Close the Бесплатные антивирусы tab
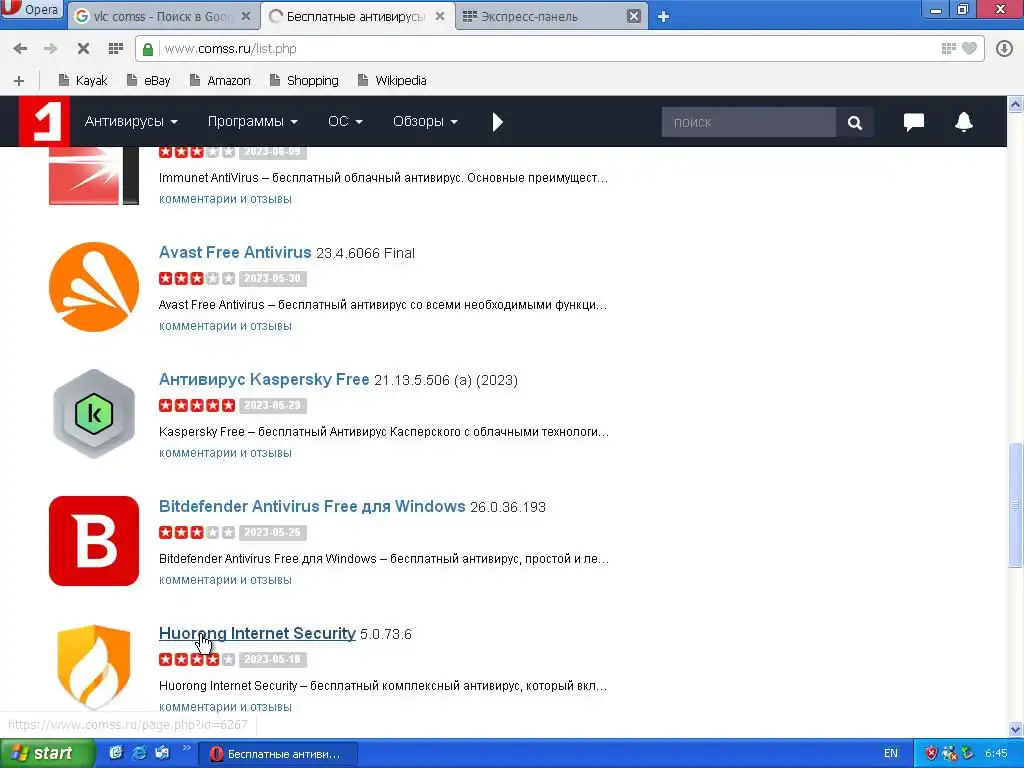This screenshot has height=768, width=1024. coord(440,16)
